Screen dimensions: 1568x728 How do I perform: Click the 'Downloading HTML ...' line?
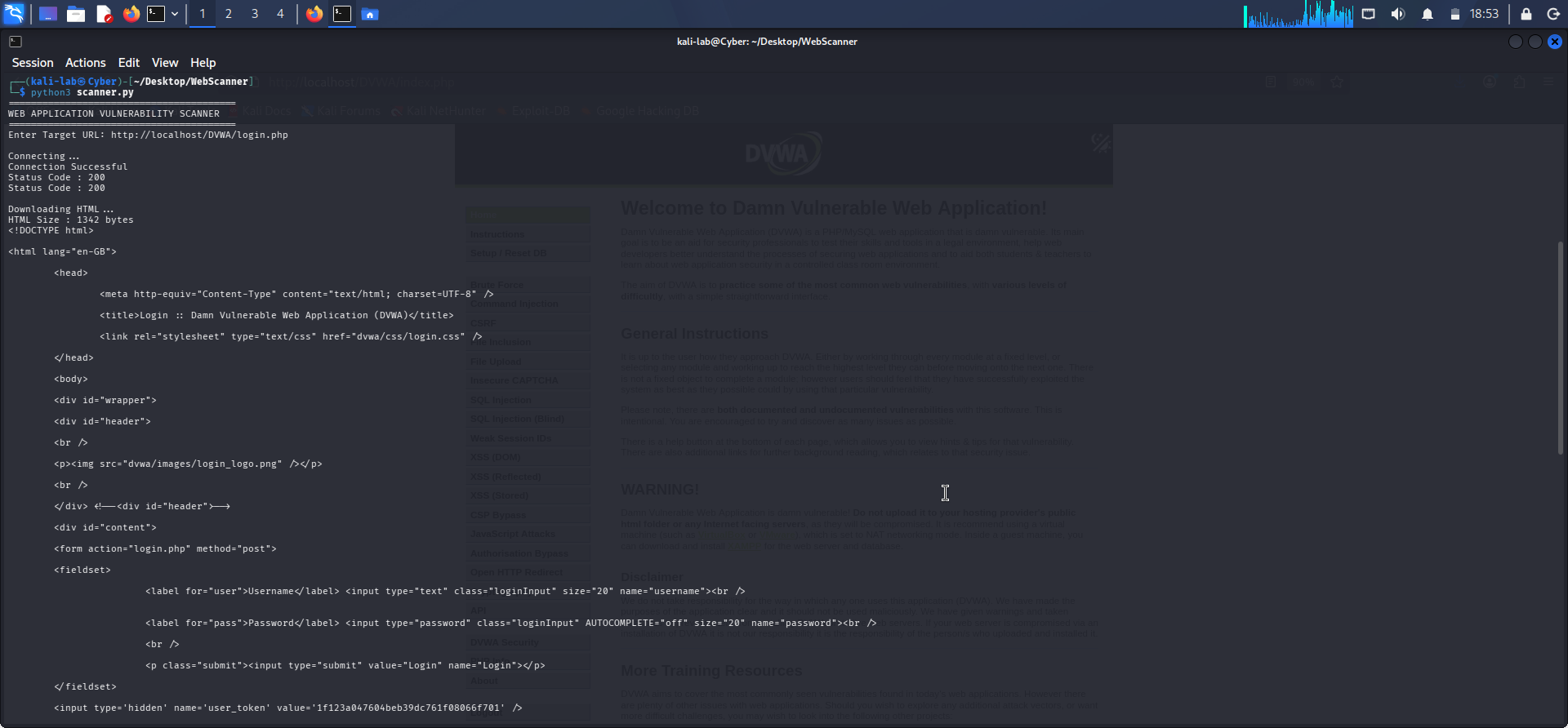pos(61,209)
